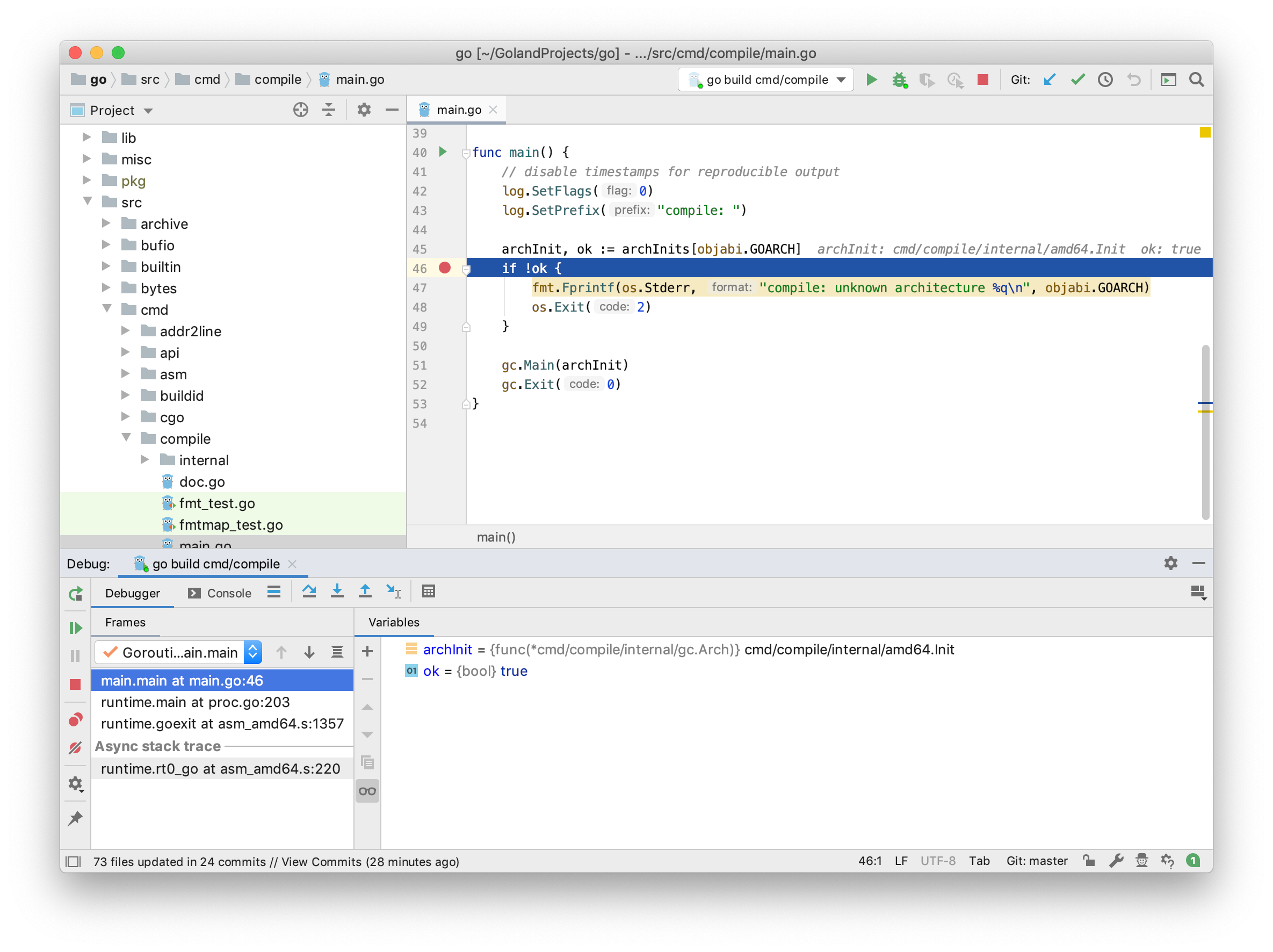Click the Step Out icon in debug toolbar
This screenshot has height=952, width=1273.
(x=364, y=592)
